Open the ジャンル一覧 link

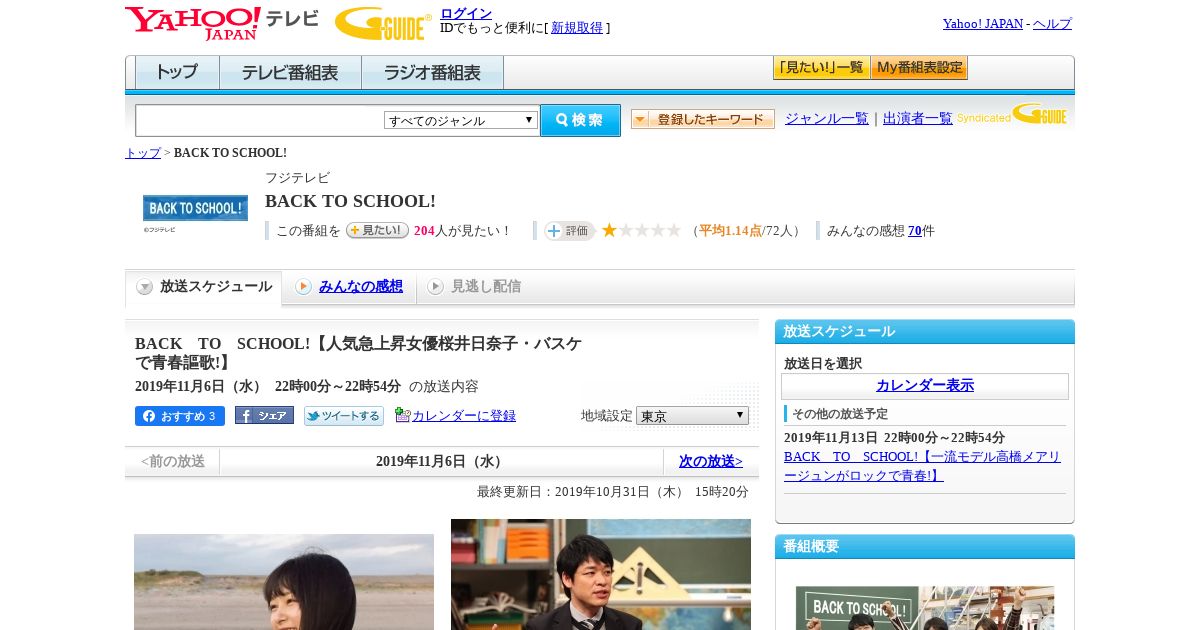(827, 119)
